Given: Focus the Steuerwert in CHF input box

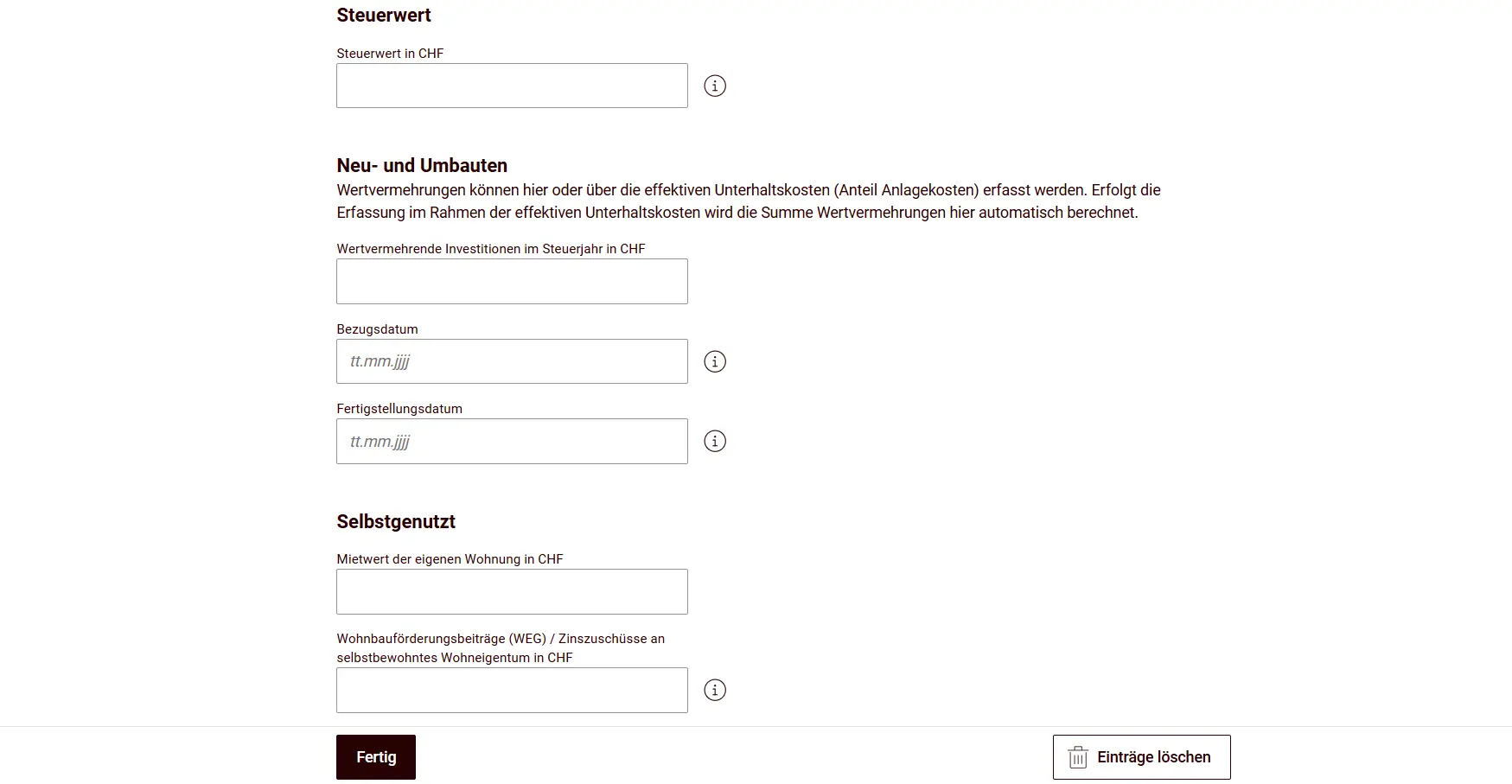Looking at the screenshot, I should pos(512,86).
